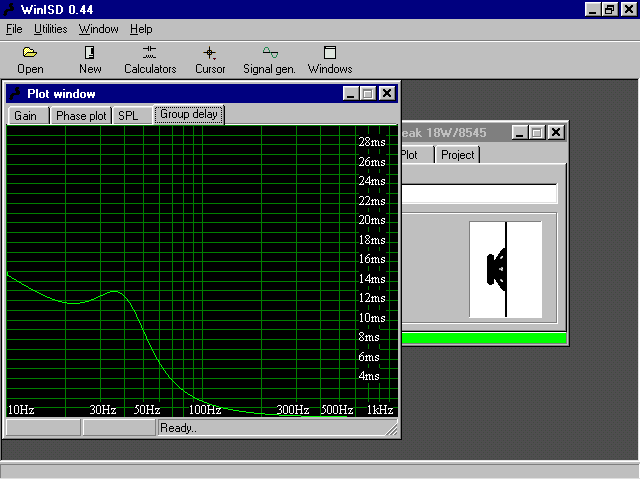640x480 pixels.
Task: Open the Window menu
Action: [98, 29]
